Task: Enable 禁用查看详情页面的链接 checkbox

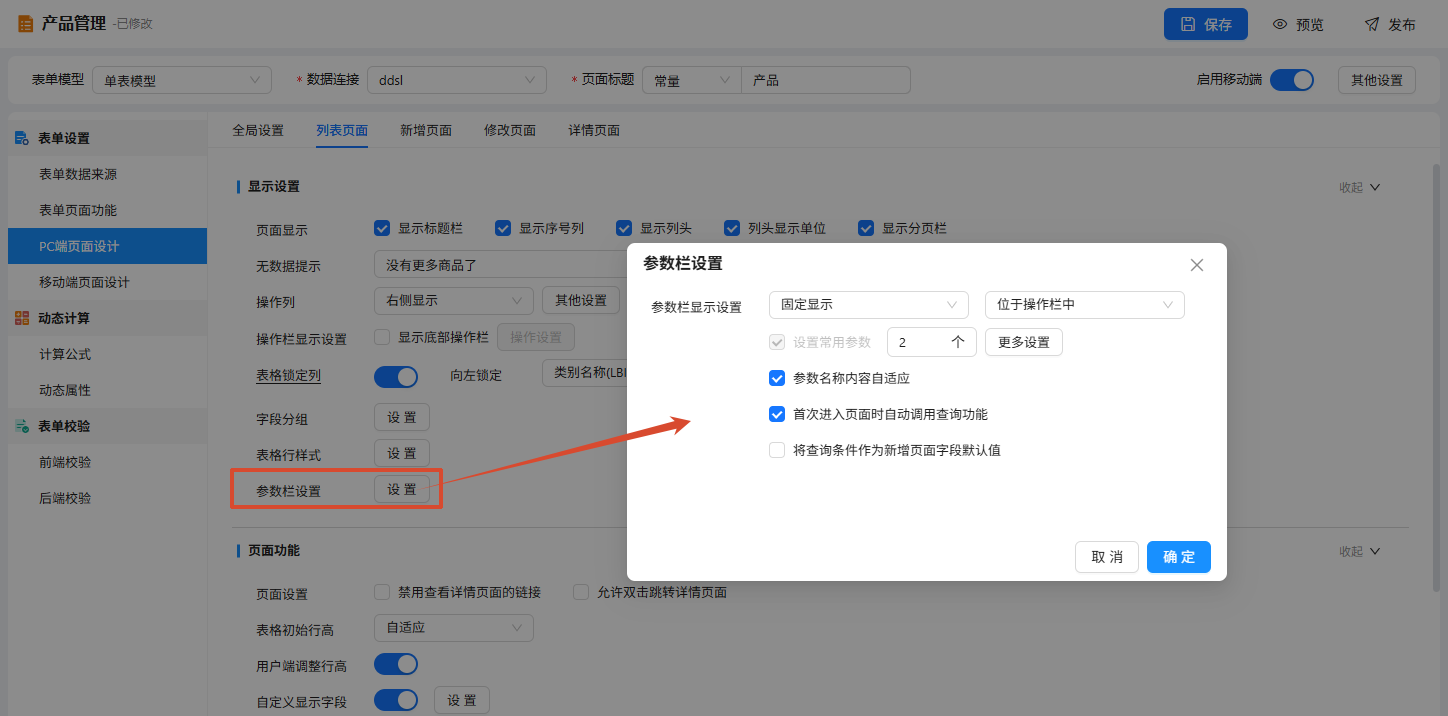Action: (x=382, y=592)
